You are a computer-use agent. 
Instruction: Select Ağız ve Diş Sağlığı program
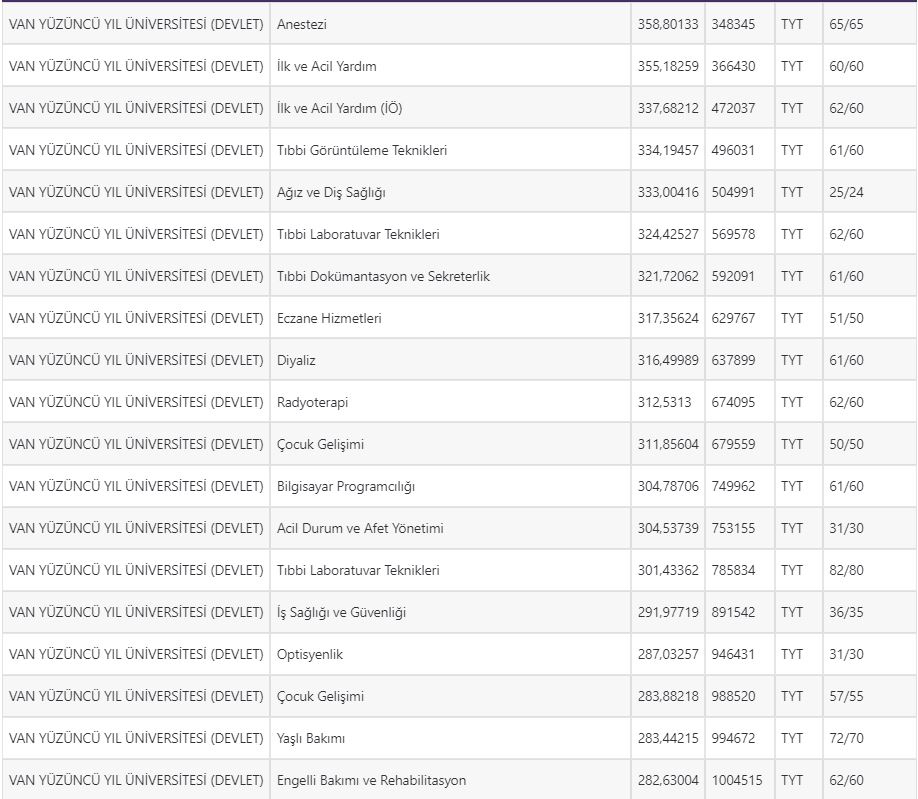point(331,193)
